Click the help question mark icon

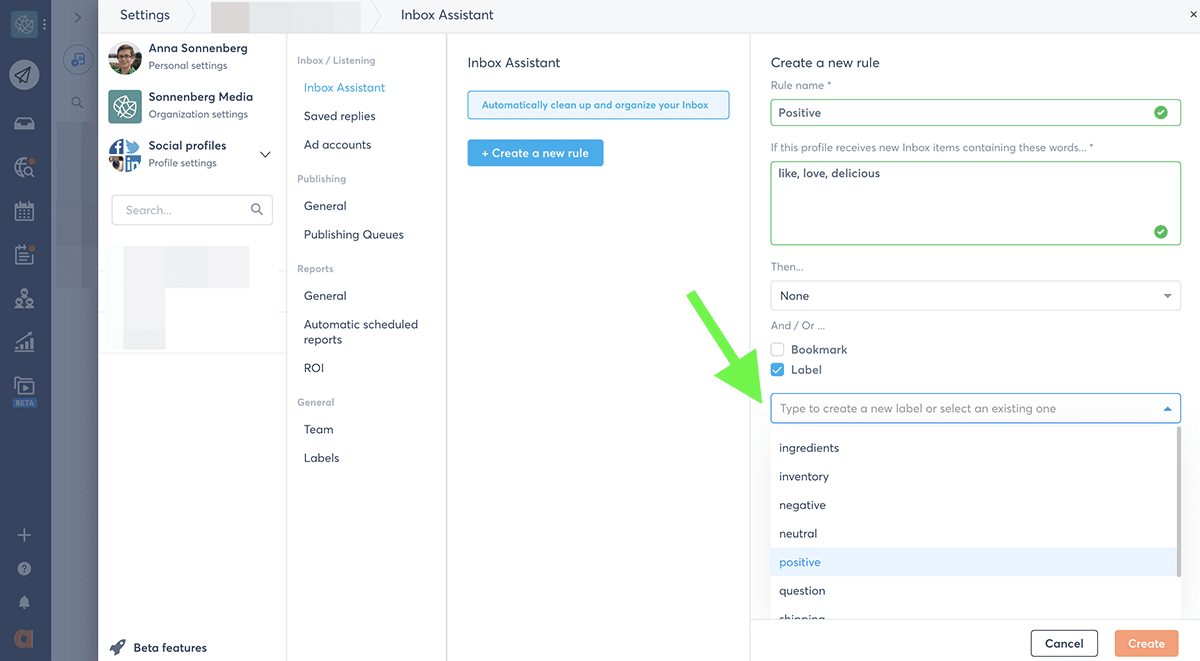[25, 568]
